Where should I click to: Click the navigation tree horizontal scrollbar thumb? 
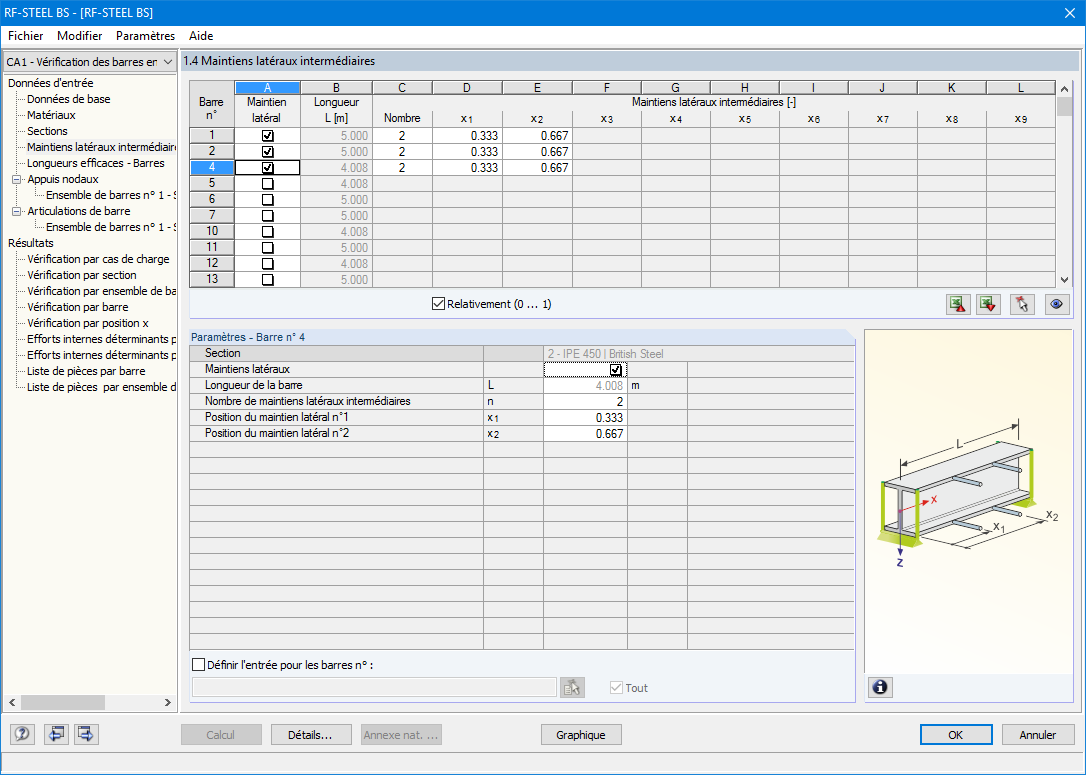[63, 702]
